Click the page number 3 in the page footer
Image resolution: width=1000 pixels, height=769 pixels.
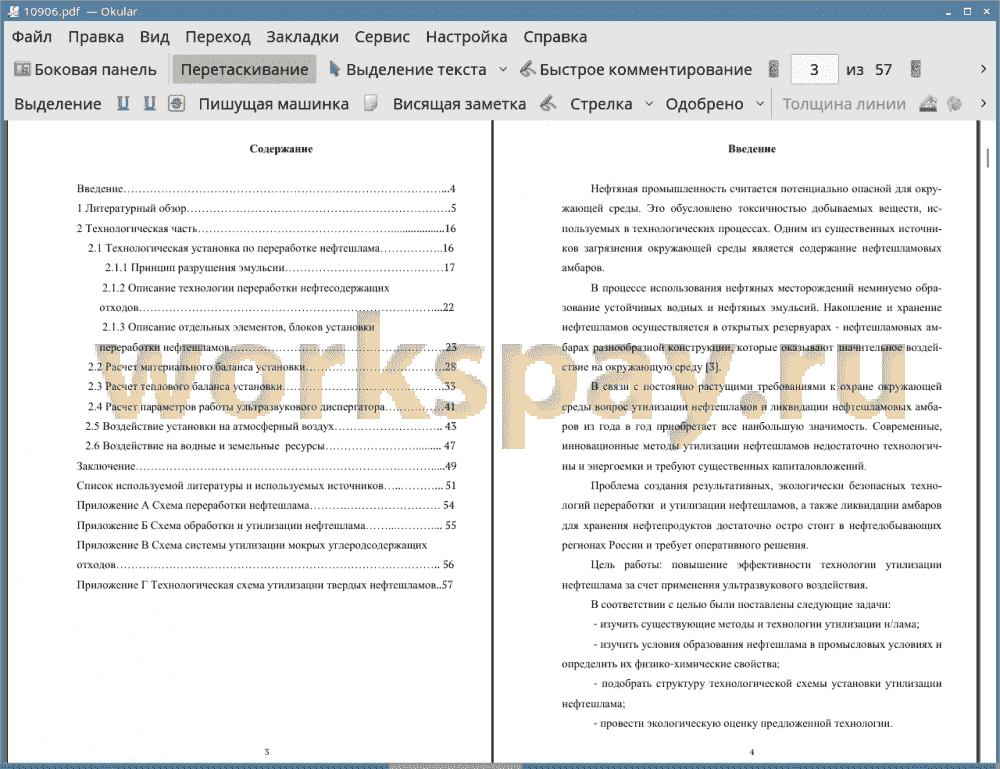267,752
